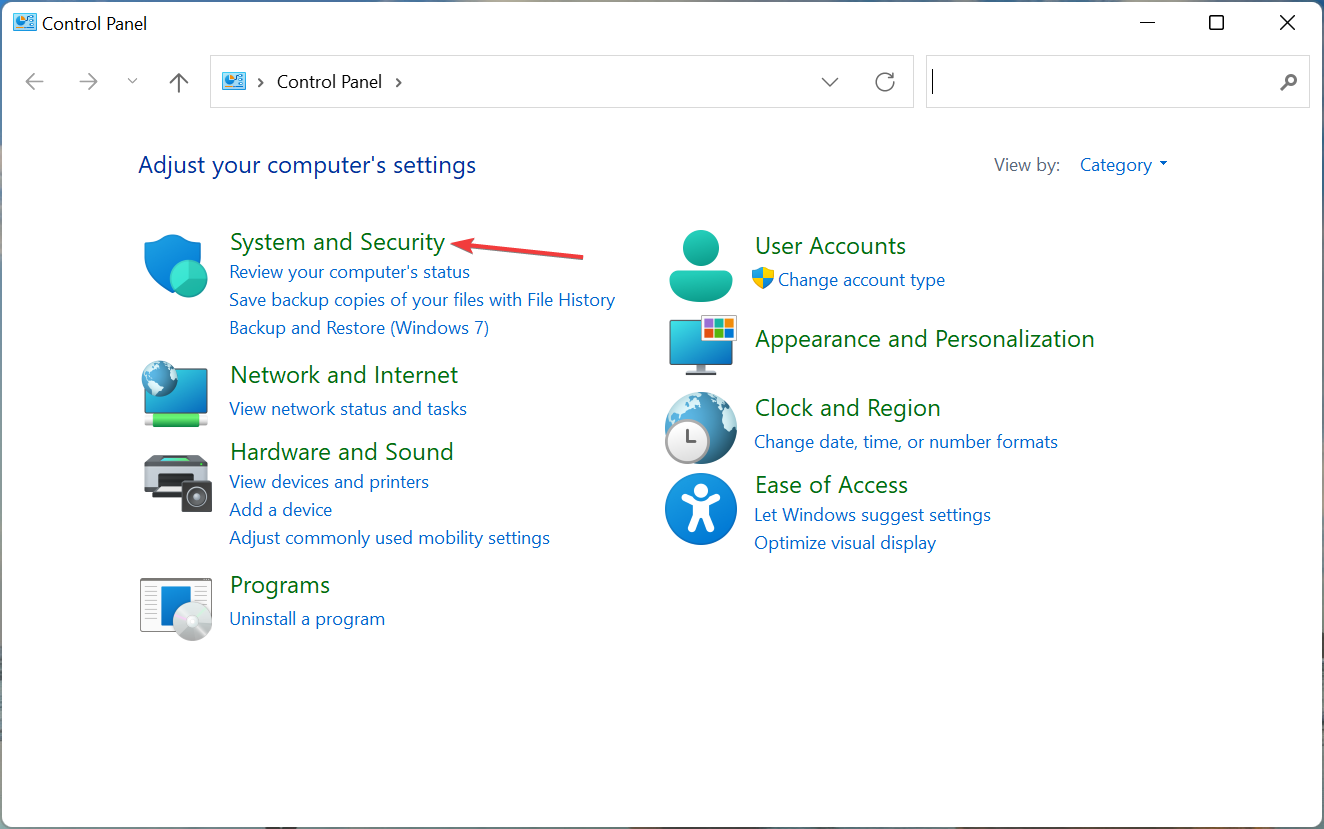Click the Ease of Access icon
This screenshot has height=829, width=1324.
point(701,509)
